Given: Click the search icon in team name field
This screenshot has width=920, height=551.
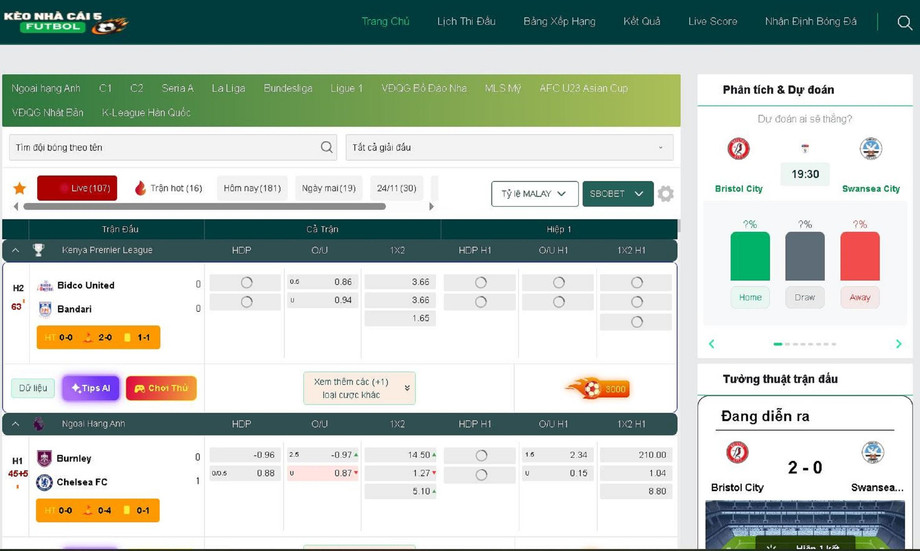Looking at the screenshot, I should pyautogui.click(x=327, y=147).
